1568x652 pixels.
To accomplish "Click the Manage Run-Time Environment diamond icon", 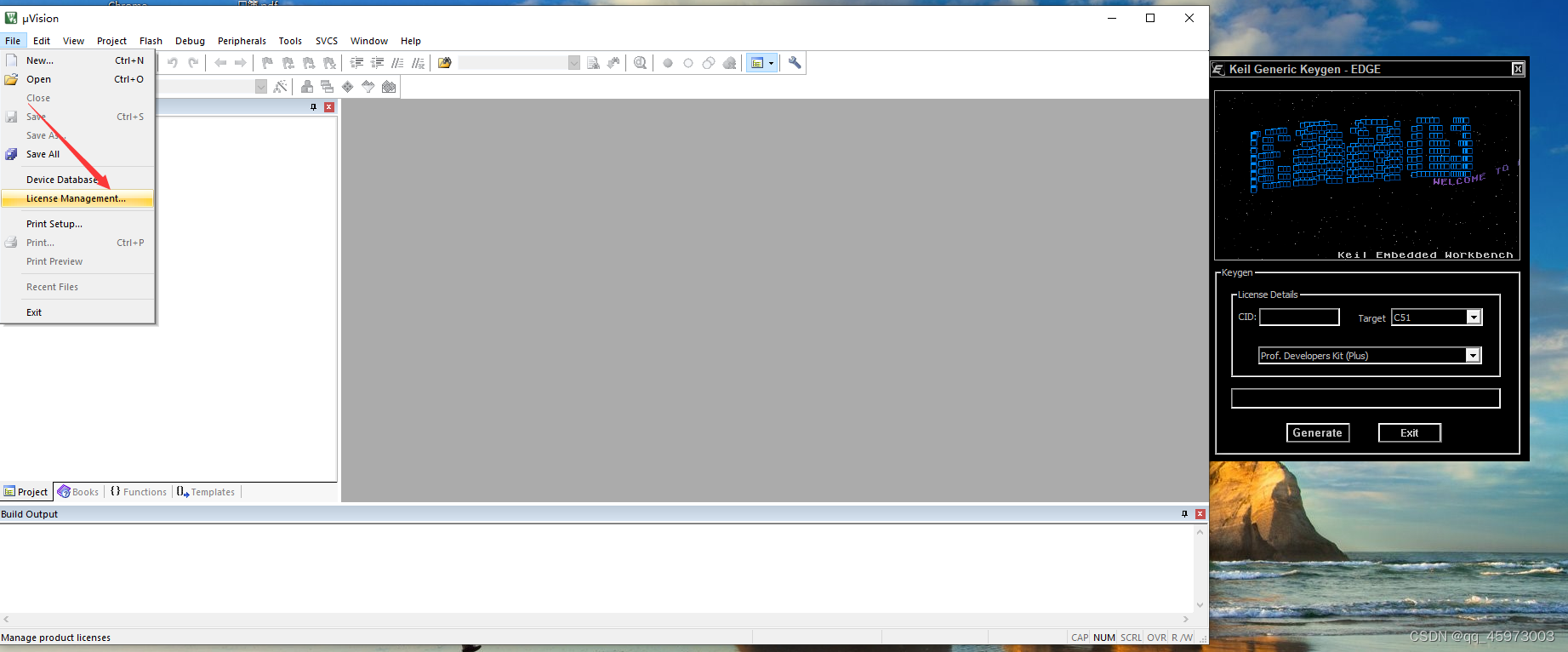I will coord(347,87).
